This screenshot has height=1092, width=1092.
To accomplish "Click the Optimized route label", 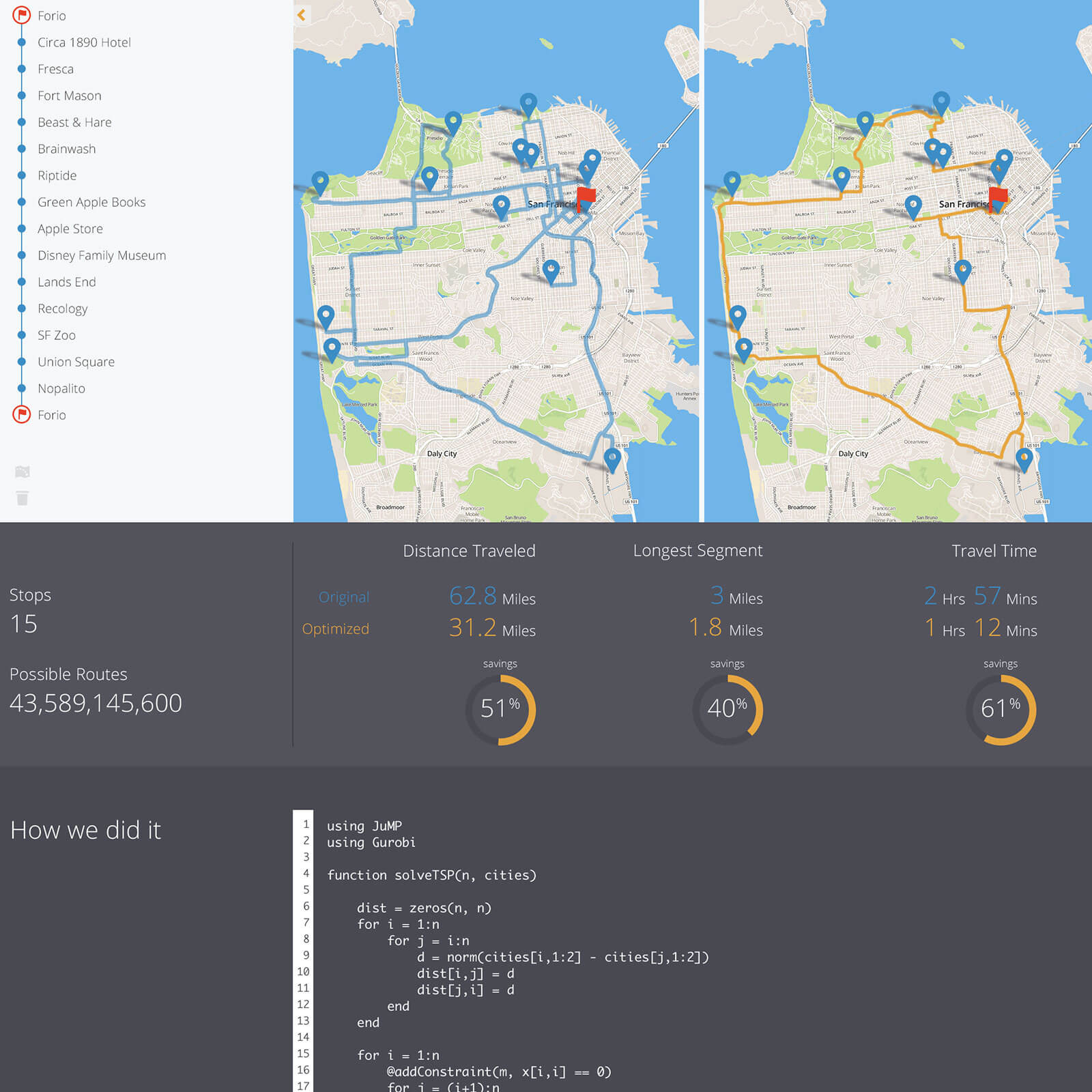I will (335, 629).
